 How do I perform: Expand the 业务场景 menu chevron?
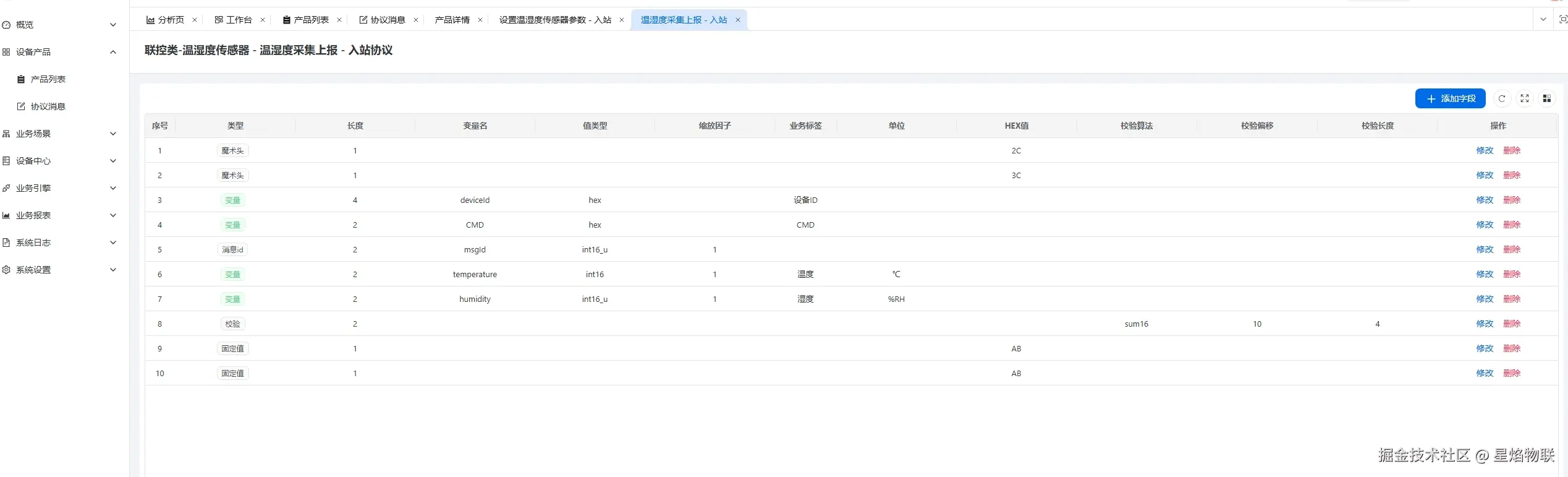[x=113, y=134]
